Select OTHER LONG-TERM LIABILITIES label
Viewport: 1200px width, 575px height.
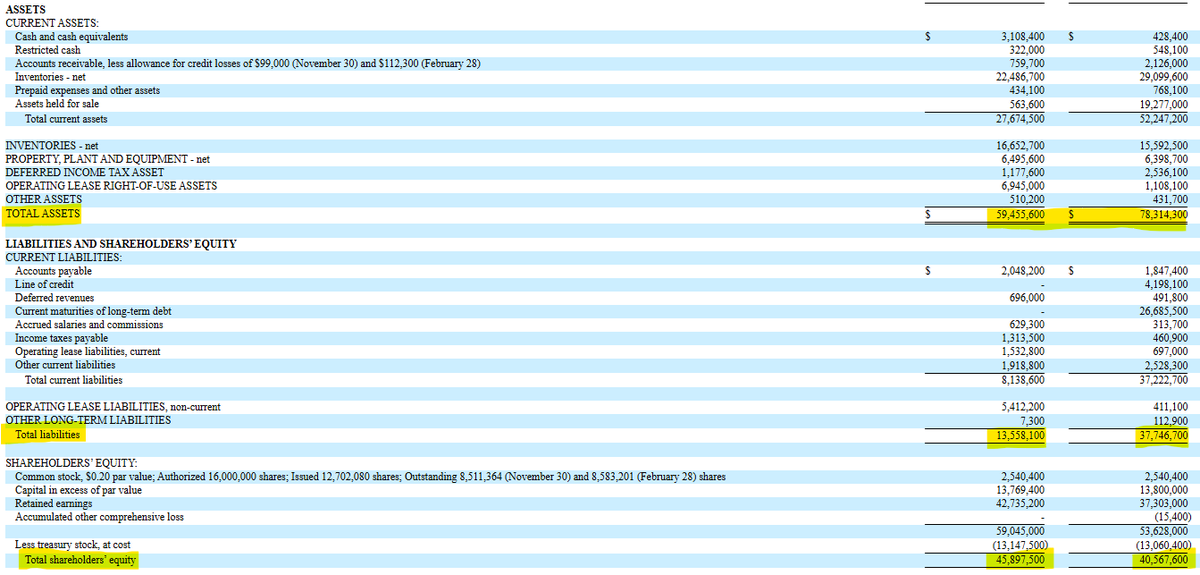click(88, 420)
